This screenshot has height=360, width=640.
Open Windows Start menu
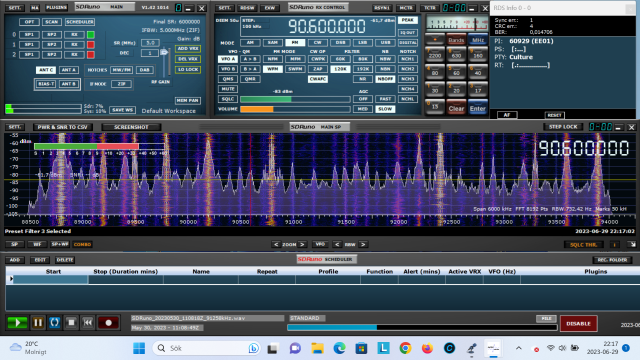(x=139, y=348)
